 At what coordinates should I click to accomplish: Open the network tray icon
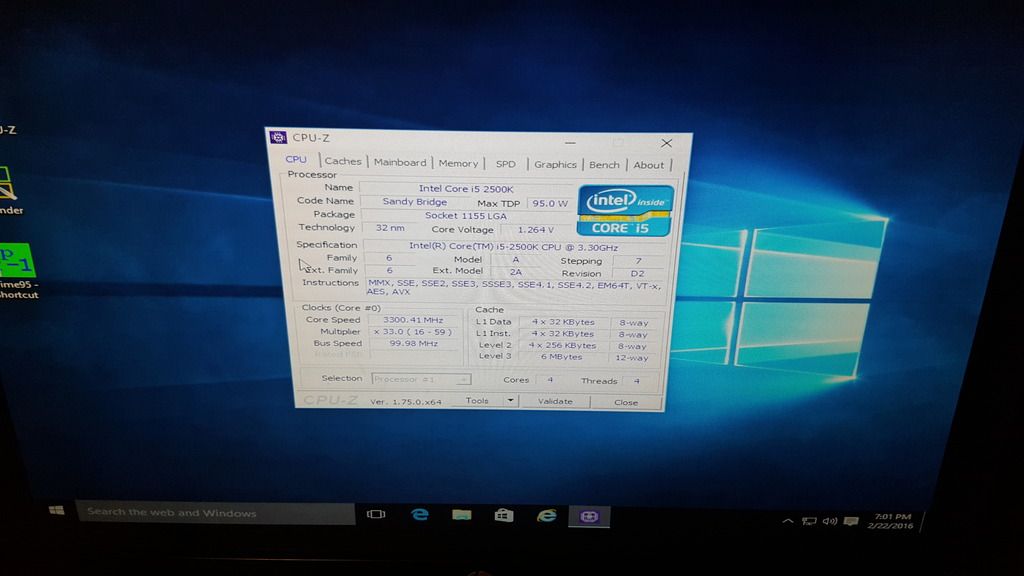(809, 521)
